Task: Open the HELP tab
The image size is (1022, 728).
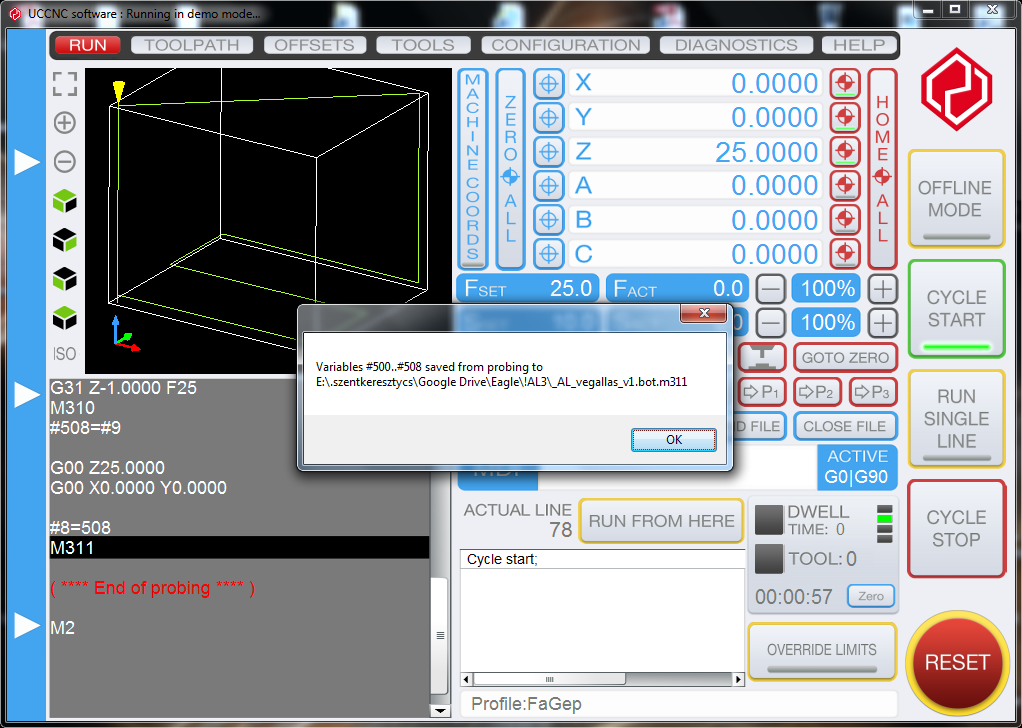Action: (x=859, y=45)
